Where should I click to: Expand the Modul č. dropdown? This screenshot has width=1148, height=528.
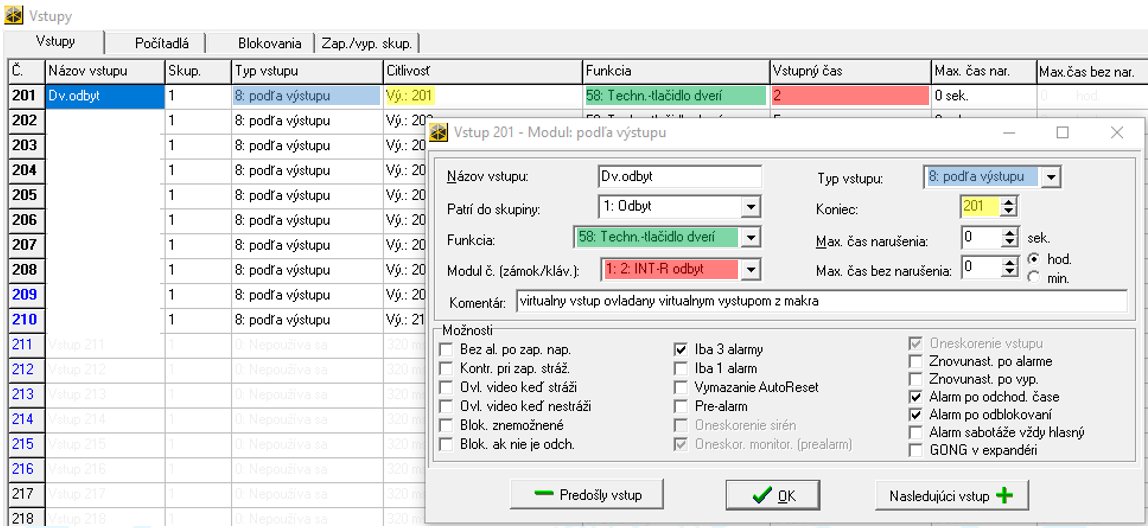click(751, 268)
